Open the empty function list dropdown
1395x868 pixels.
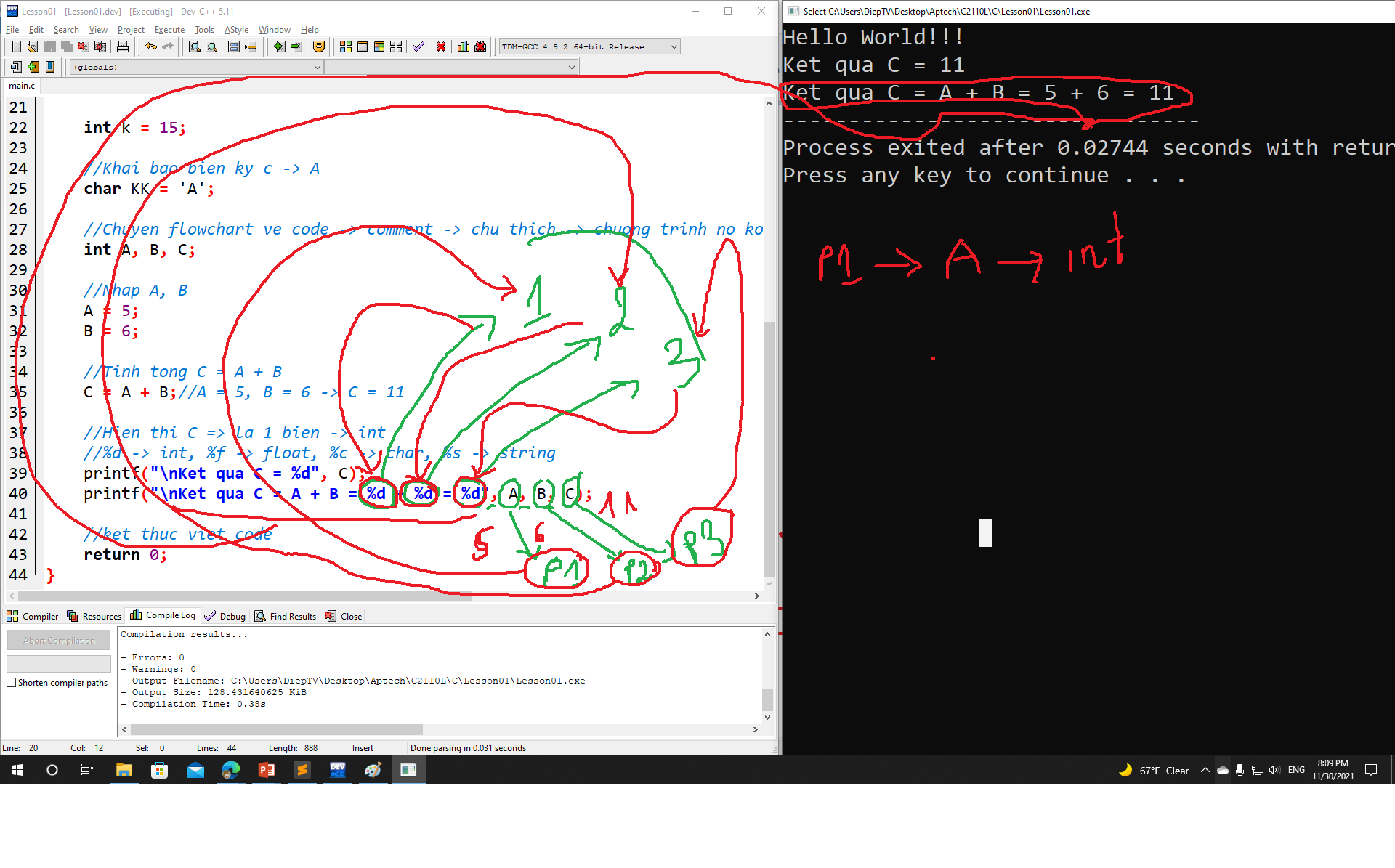coord(571,67)
